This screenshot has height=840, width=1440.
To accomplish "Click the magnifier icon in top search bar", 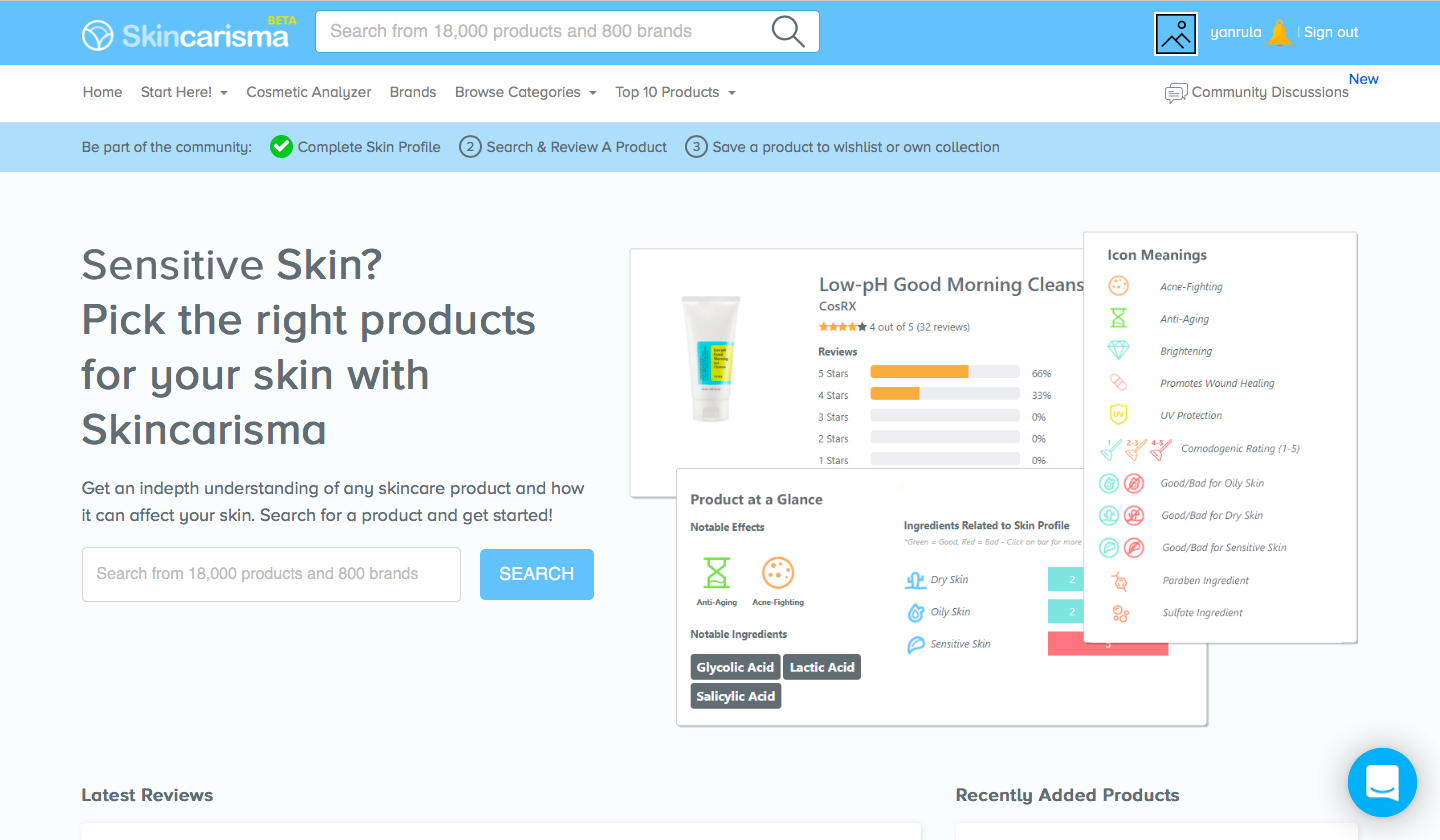I will pos(788,32).
